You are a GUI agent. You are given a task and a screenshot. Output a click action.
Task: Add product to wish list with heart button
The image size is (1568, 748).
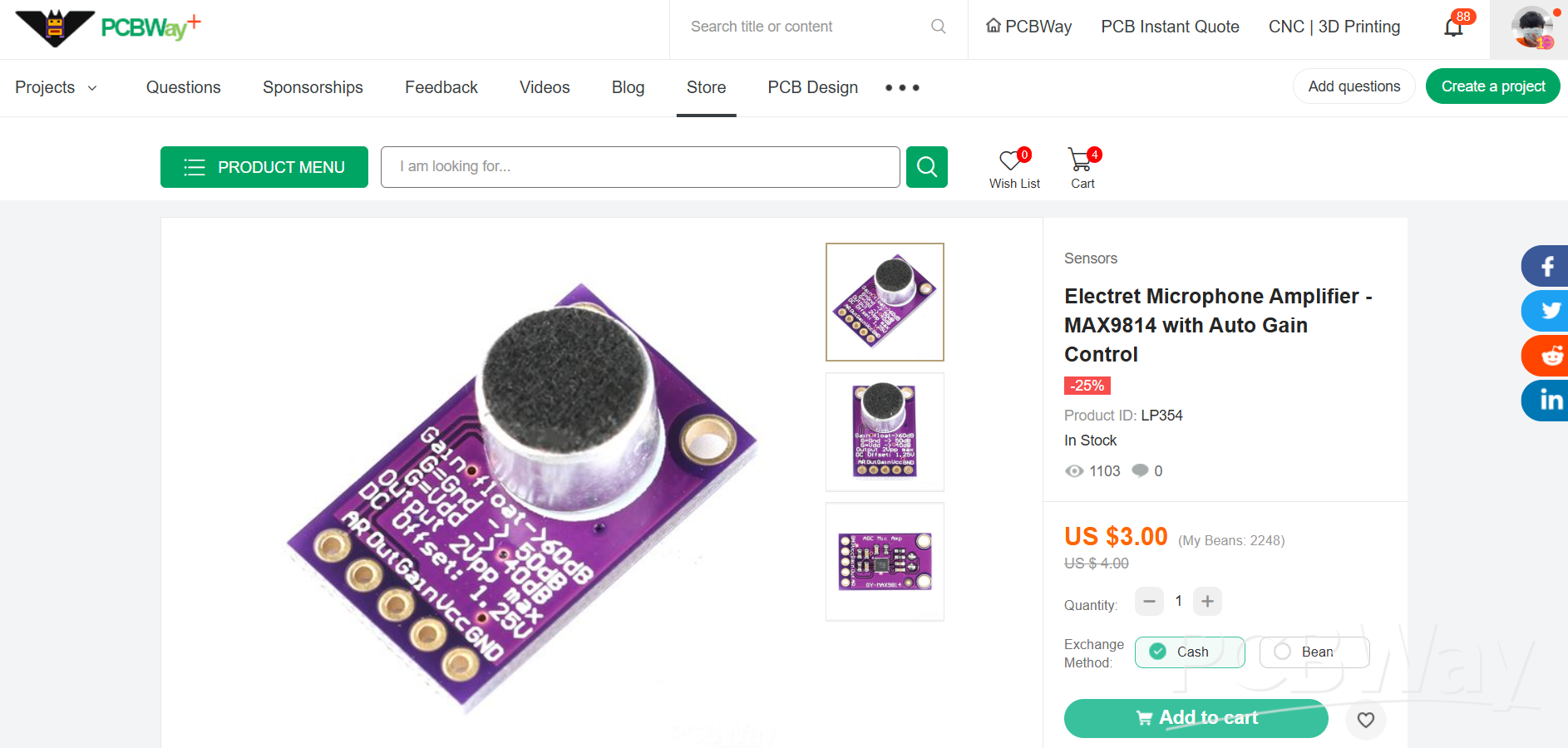pyautogui.click(x=1366, y=720)
